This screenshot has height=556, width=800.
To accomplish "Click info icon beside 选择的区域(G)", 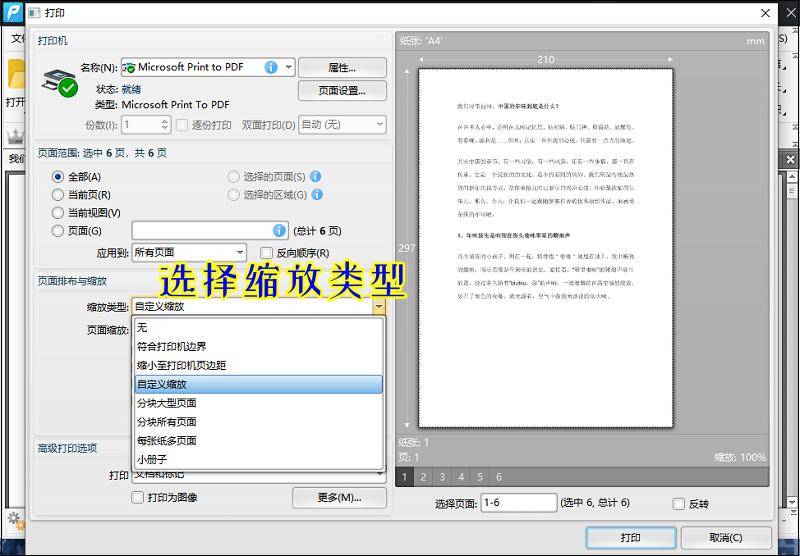I will [317, 194].
